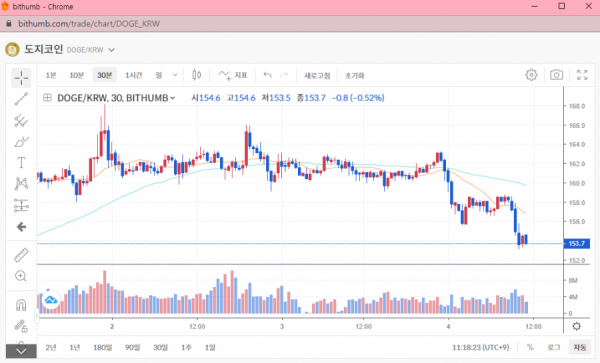600x363 pixels.
Task: Select the text annotation tool
Action: click(21, 163)
